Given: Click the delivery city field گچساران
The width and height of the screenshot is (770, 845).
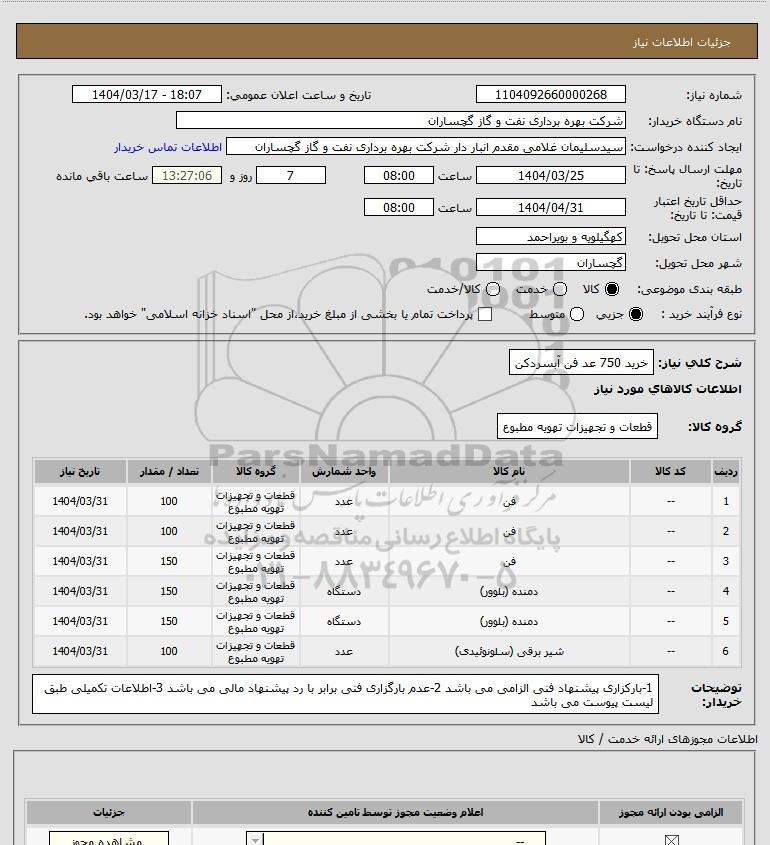Looking at the screenshot, I should (x=551, y=262).
